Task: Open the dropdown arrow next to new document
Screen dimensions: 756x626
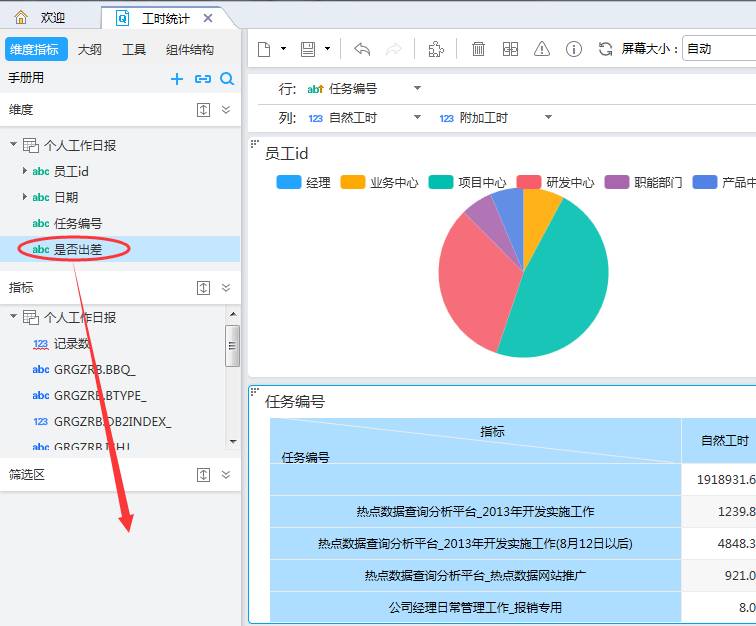Action: (x=284, y=48)
